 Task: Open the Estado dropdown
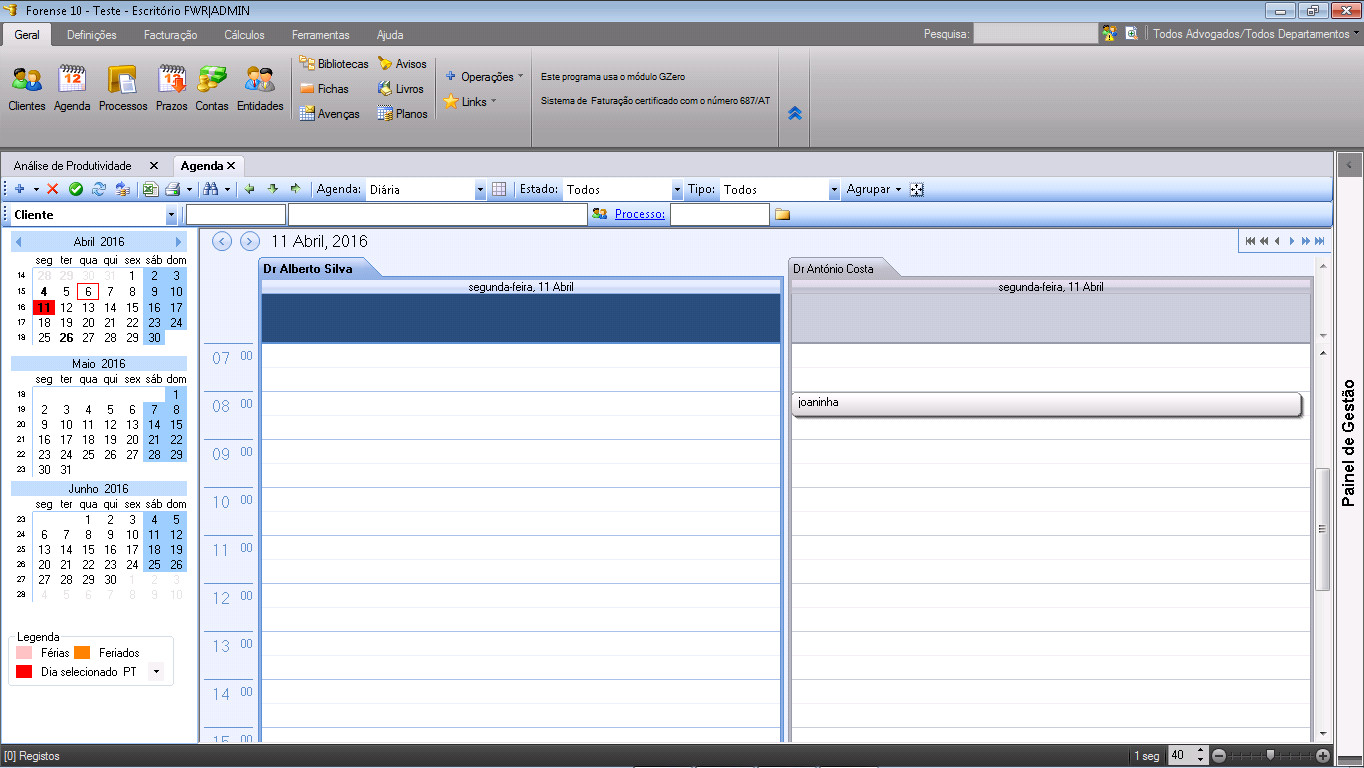[677, 189]
